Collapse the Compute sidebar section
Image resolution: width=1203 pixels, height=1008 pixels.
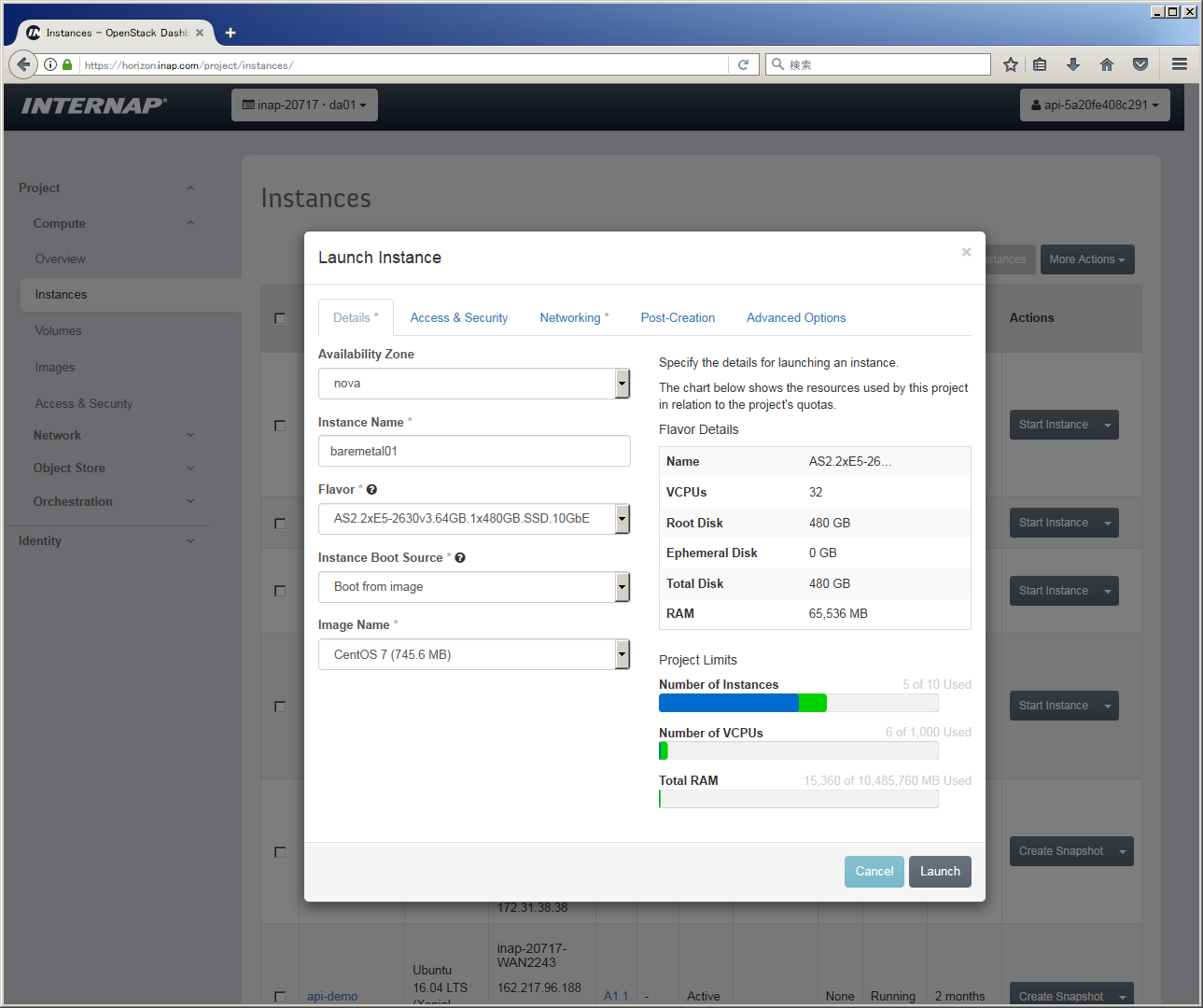pyautogui.click(x=114, y=223)
